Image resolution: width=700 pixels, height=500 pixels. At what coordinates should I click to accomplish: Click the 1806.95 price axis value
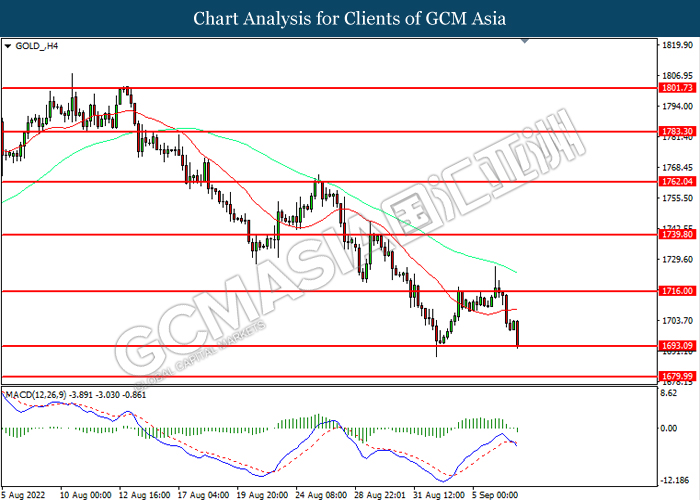click(x=678, y=75)
